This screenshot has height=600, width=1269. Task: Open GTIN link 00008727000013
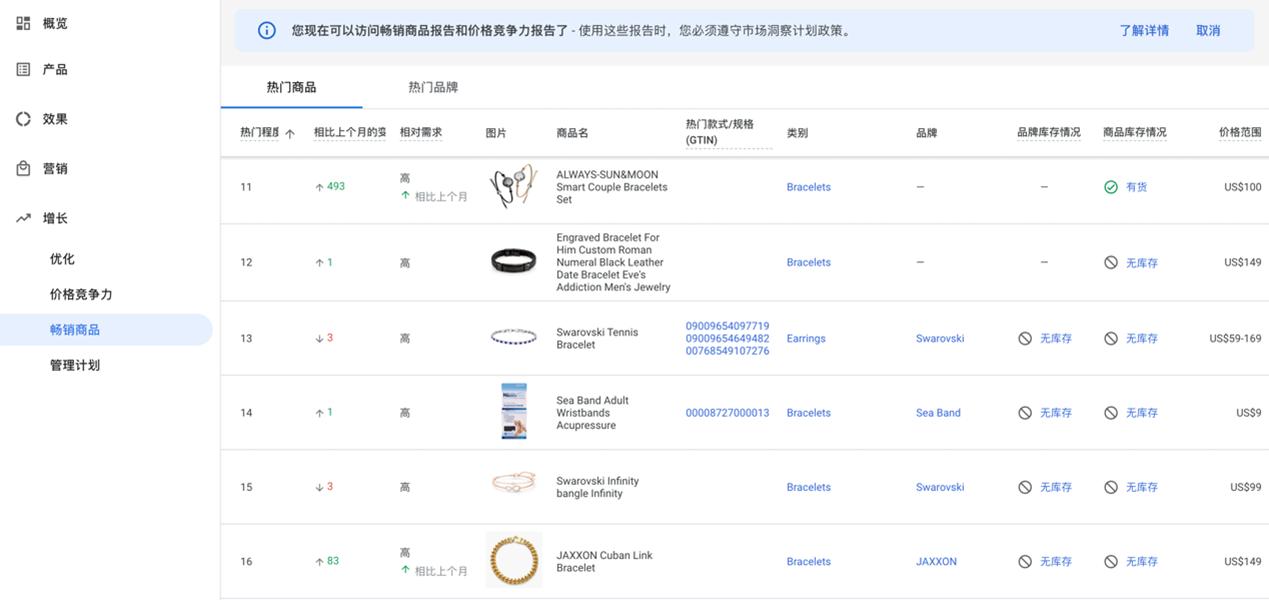(726, 412)
